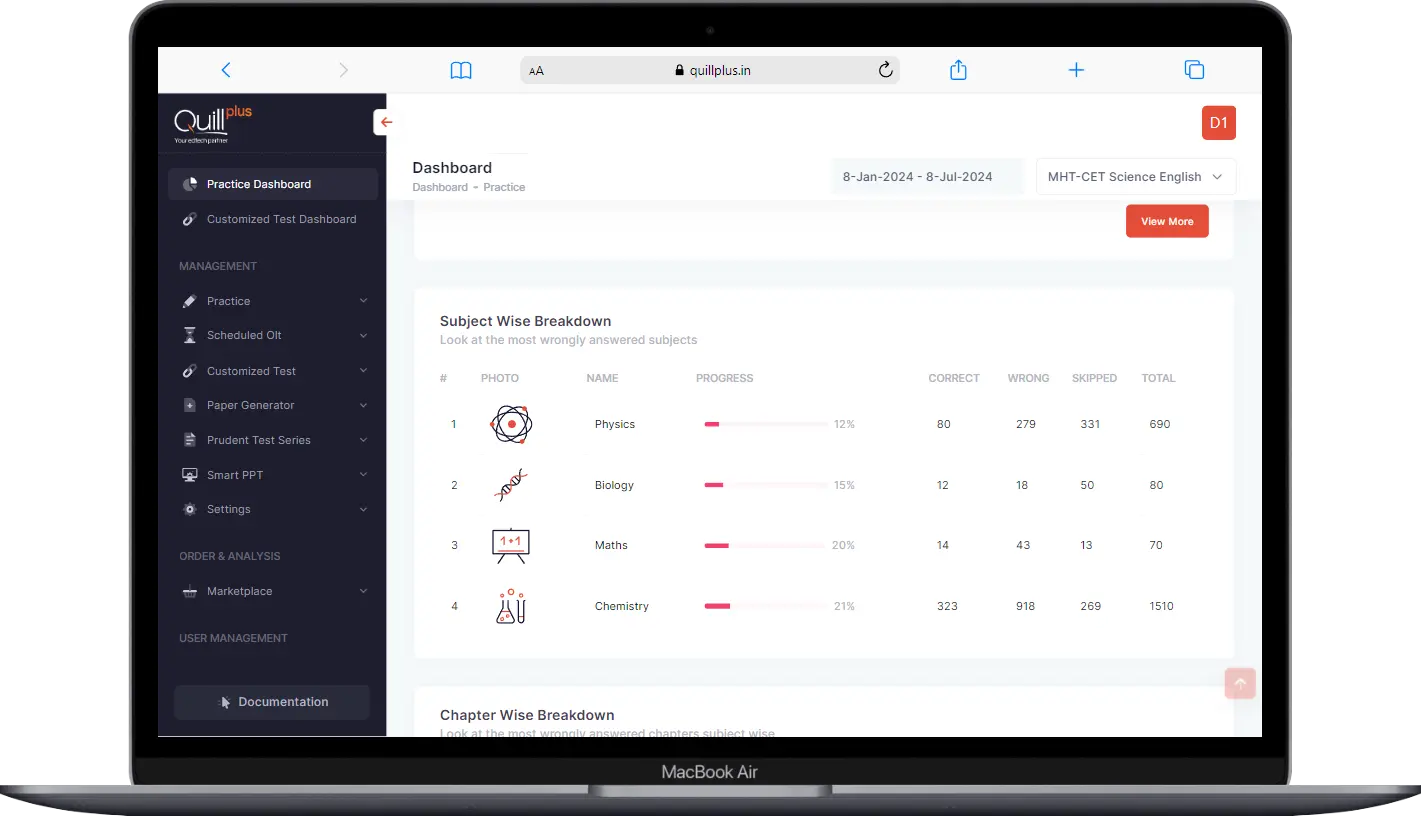Screen dimensions: 1421x816
Task: Reload page with the refresh icon
Action: [885, 70]
